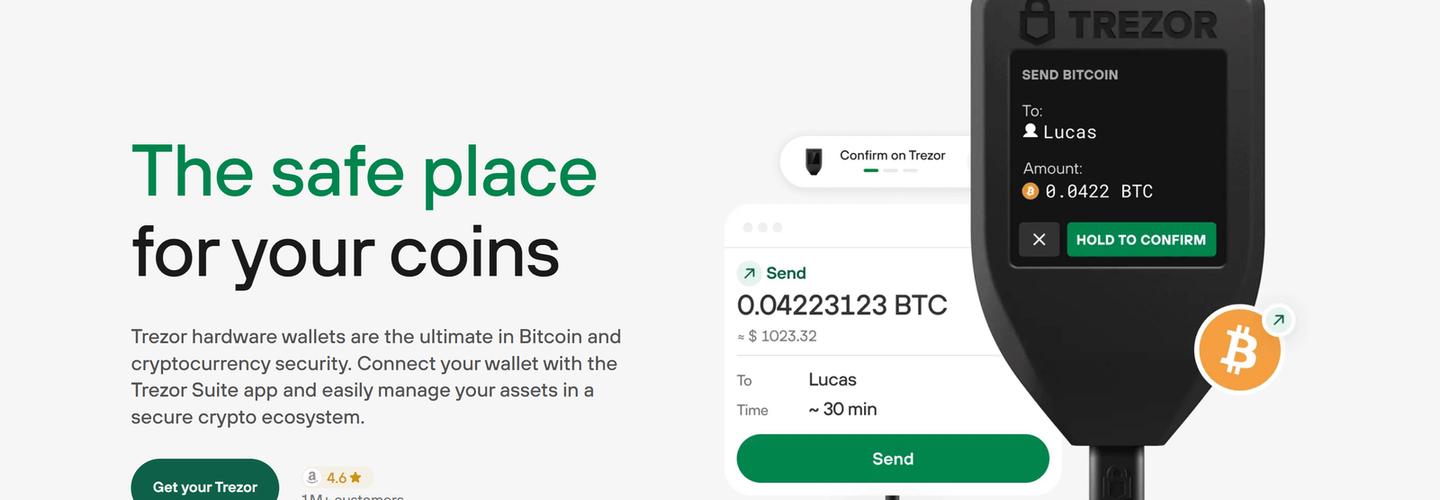The width and height of the screenshot is (1440, 500).
Task: Click the gold star rating icon
Action: (355, 478)
